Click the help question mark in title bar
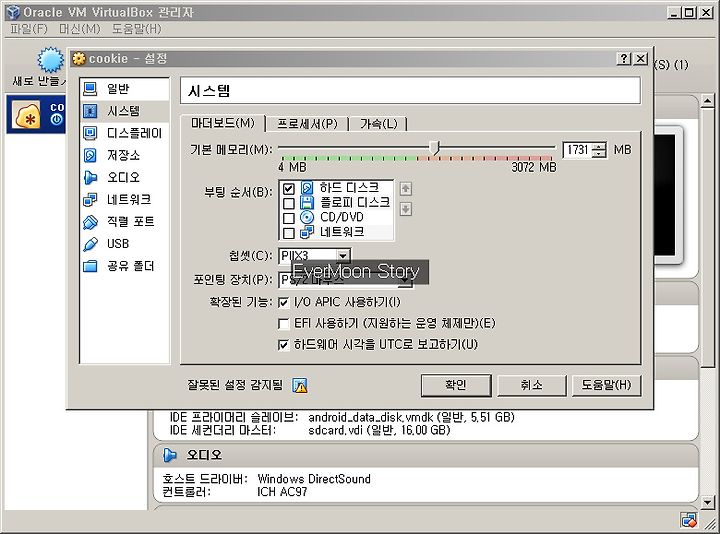Screen dimensions: 720x534 (624, 58)
